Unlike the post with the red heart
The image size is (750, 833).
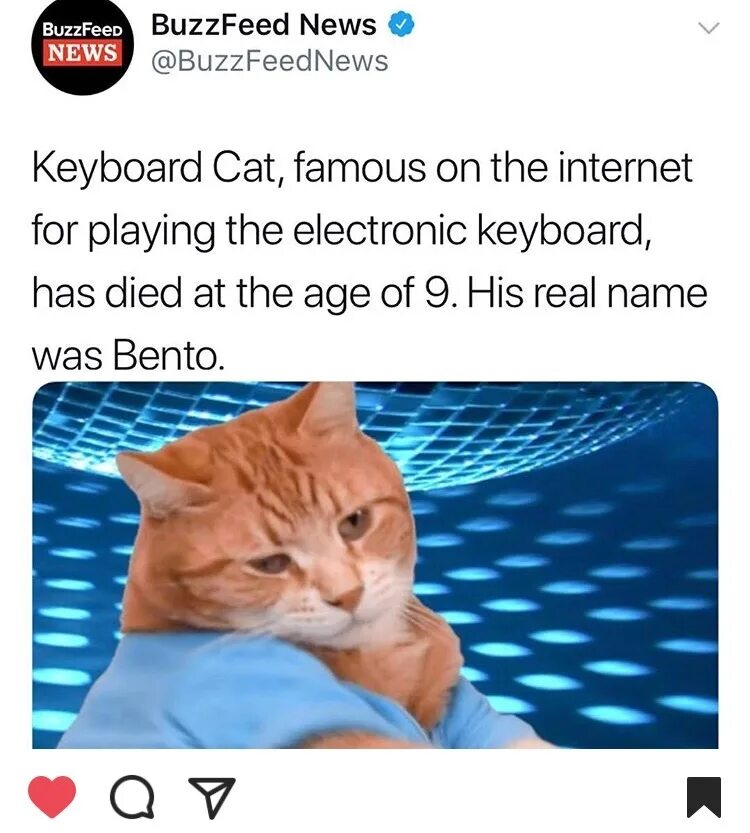[x=52, y=796]
